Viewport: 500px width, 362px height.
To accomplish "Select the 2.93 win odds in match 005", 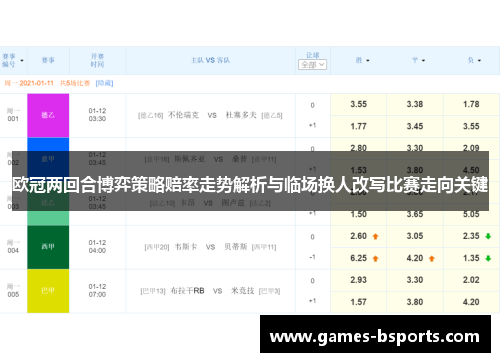I will (x=358, y=280).
